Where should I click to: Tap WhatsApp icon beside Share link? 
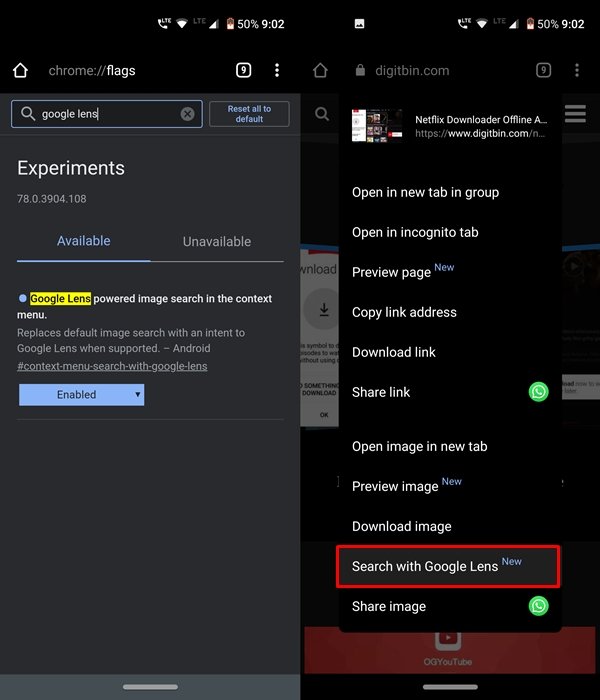click(538, 392)
